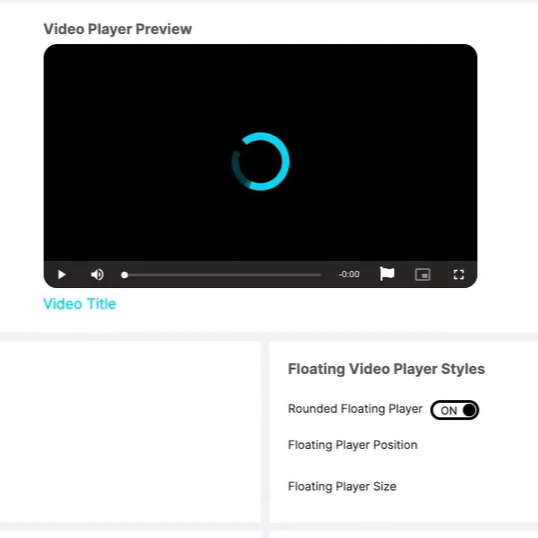
Task: Click the dark control bar between time and flag
Action: click(x=370, y=274)
